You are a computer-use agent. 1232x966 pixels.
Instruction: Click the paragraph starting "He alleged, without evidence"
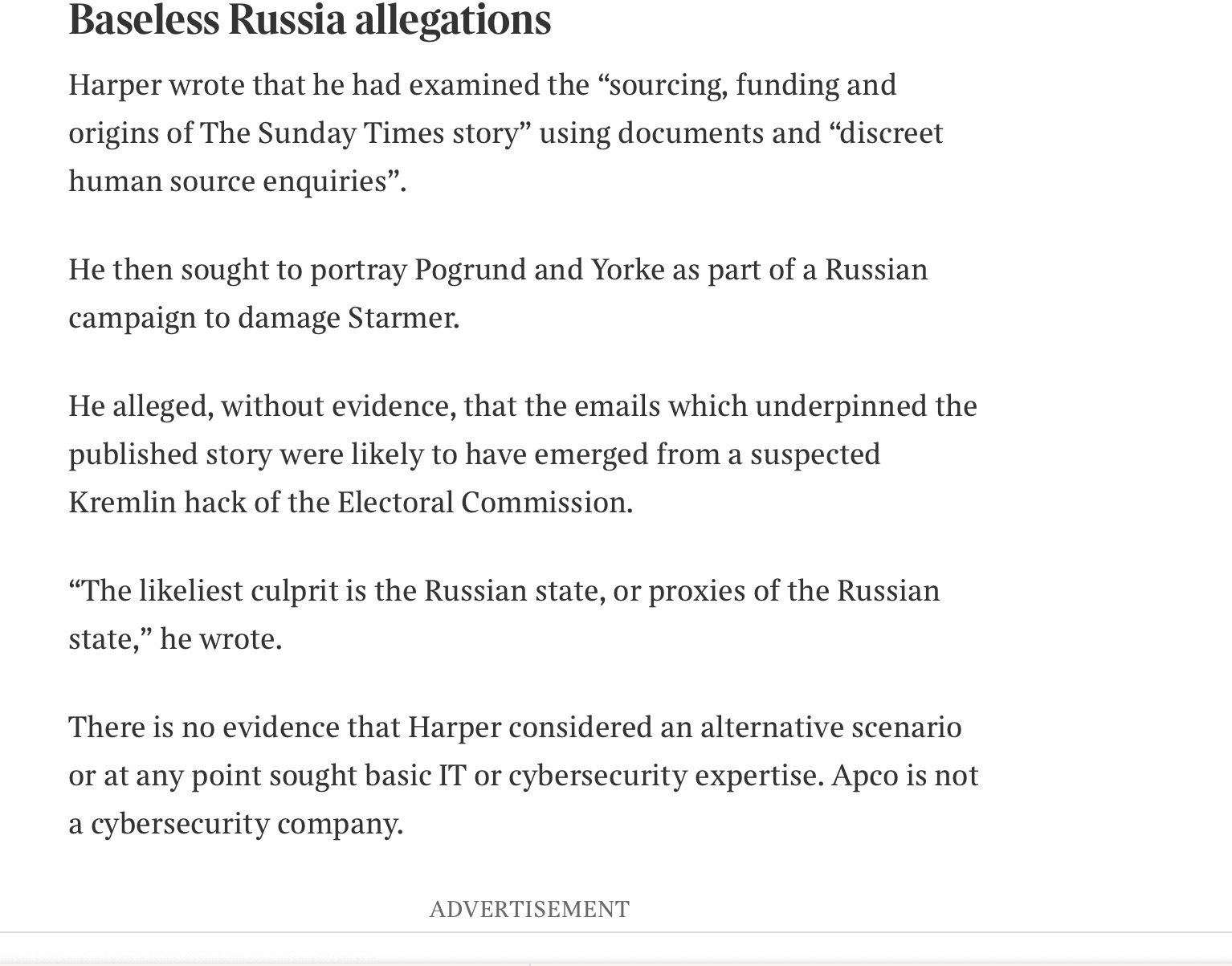(x=522, y=454)
